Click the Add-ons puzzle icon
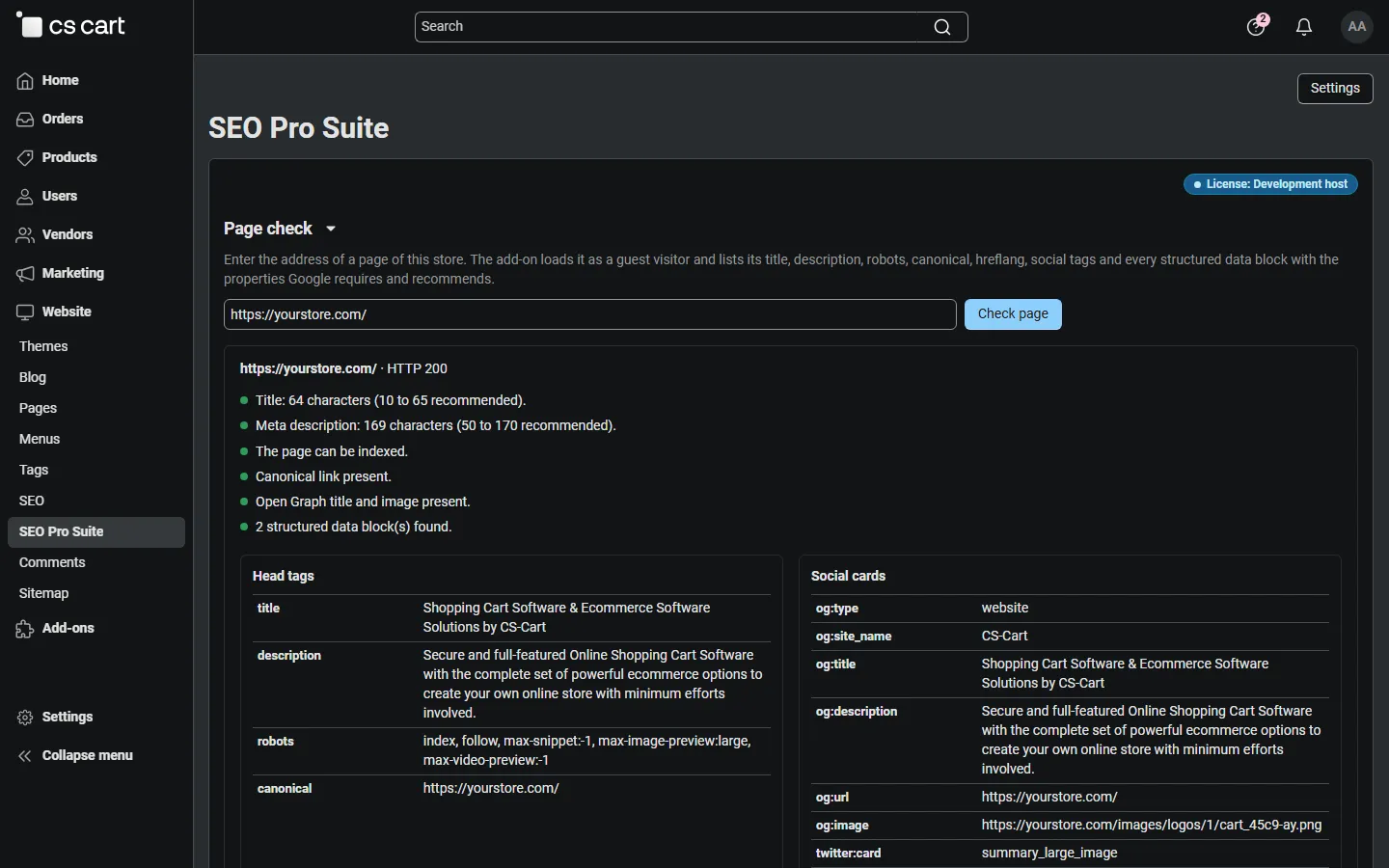Image resolution: width=1389 pixels, height=868 pixels. (25, 629)
